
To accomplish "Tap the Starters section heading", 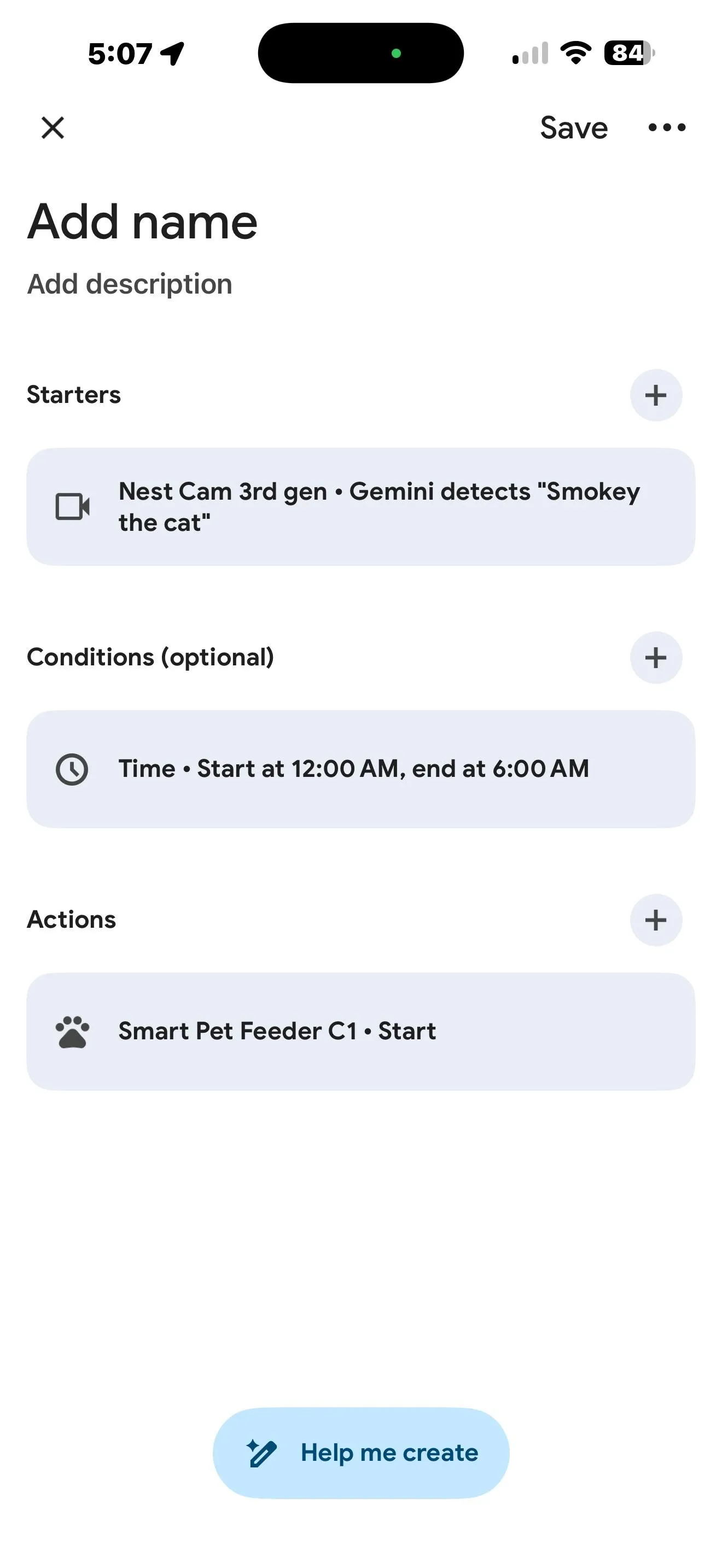I will (x=74, y=395).
